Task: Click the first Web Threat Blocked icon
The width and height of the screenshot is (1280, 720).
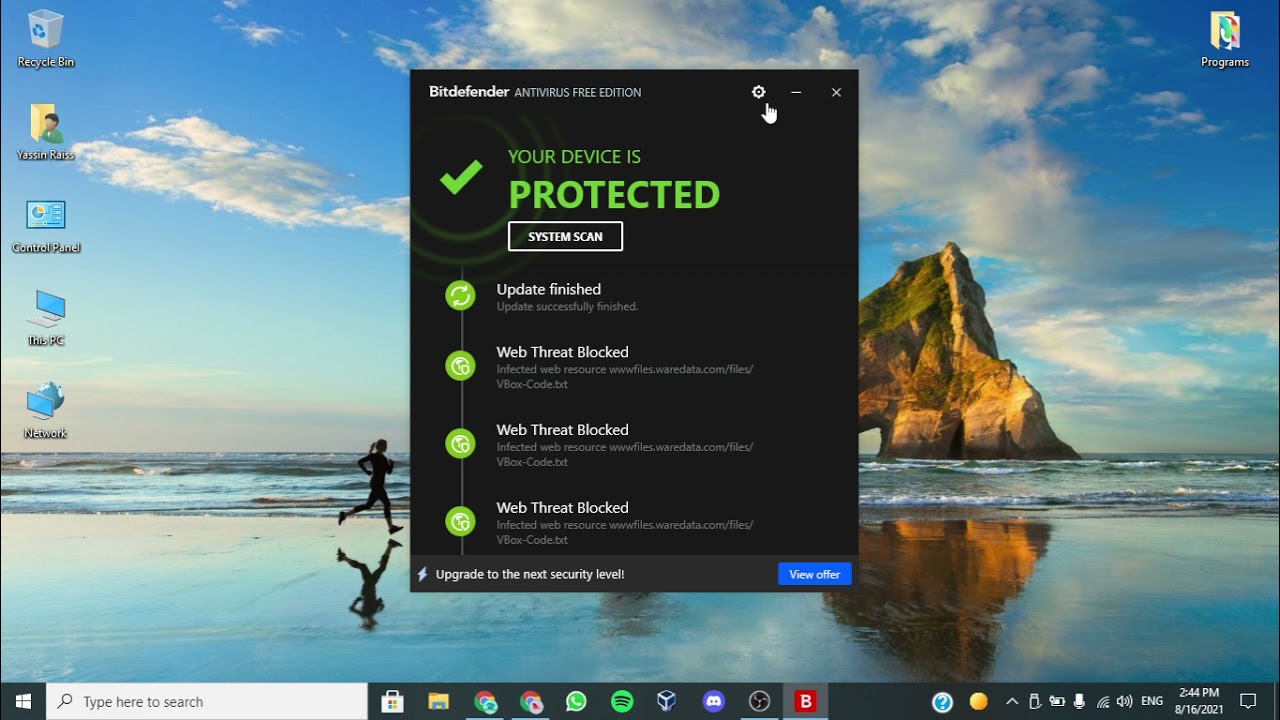Action: click(x=460, y=366)
